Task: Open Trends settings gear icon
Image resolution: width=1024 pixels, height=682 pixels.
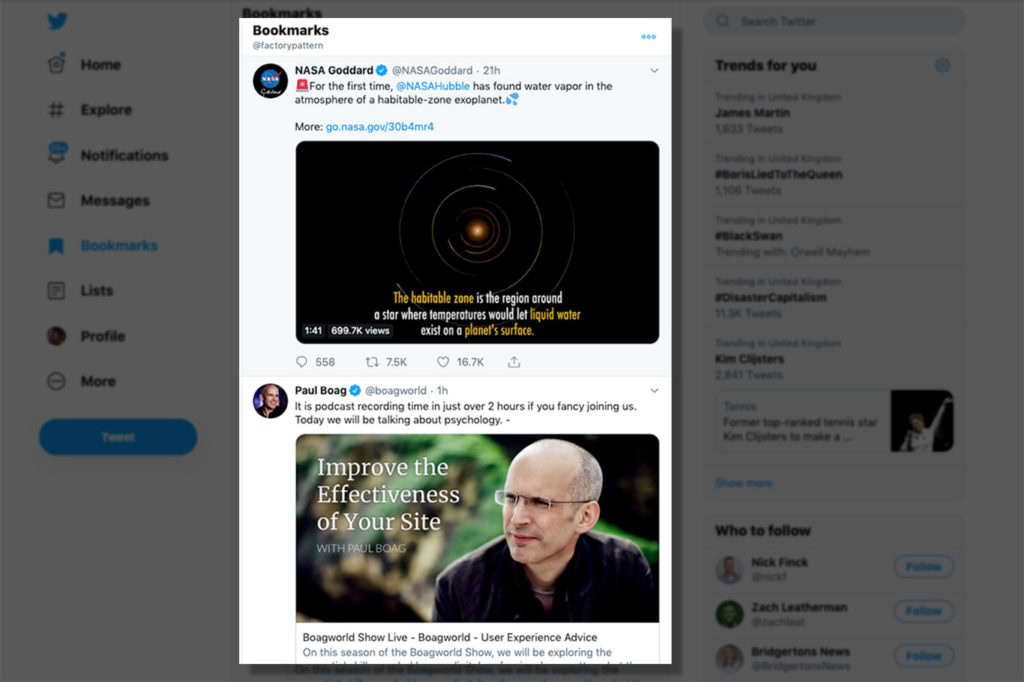Action: (942, 65)
